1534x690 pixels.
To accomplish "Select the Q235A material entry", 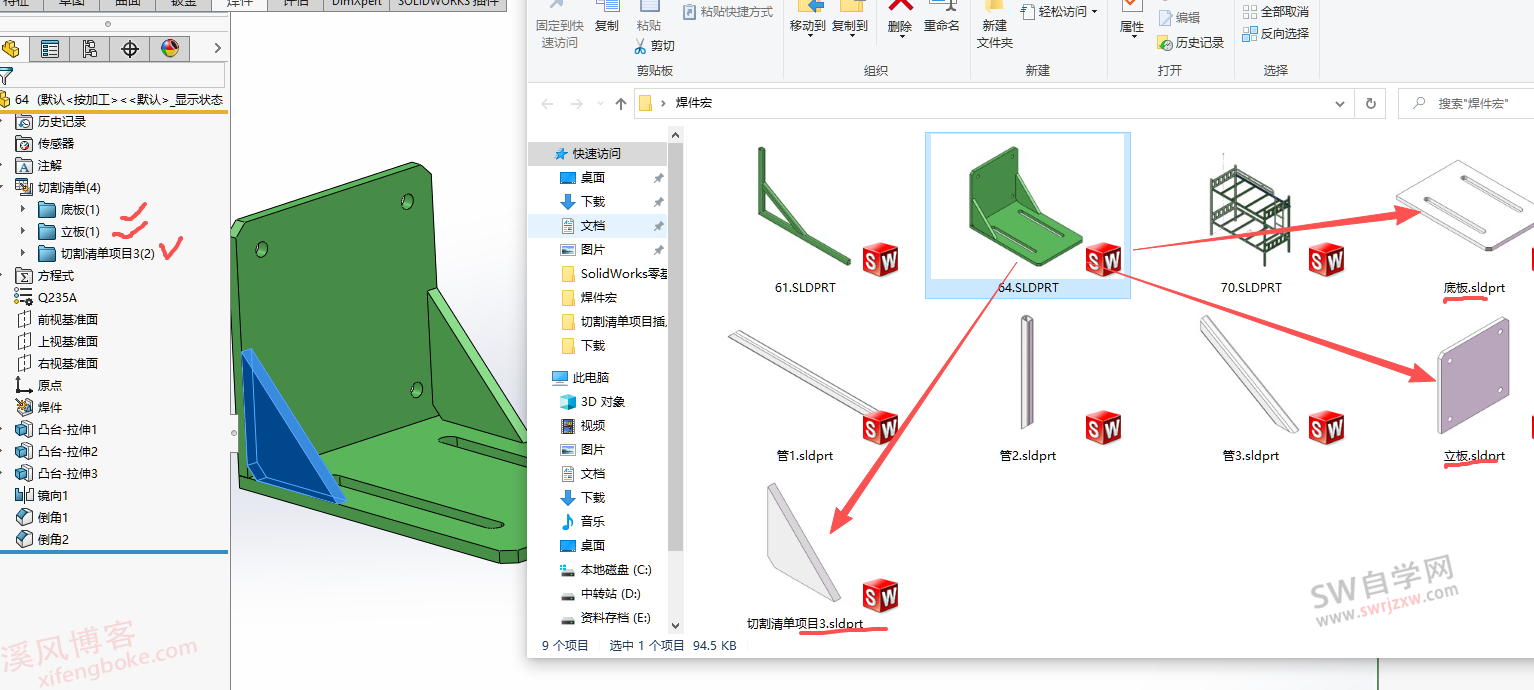I will [46, 298].
